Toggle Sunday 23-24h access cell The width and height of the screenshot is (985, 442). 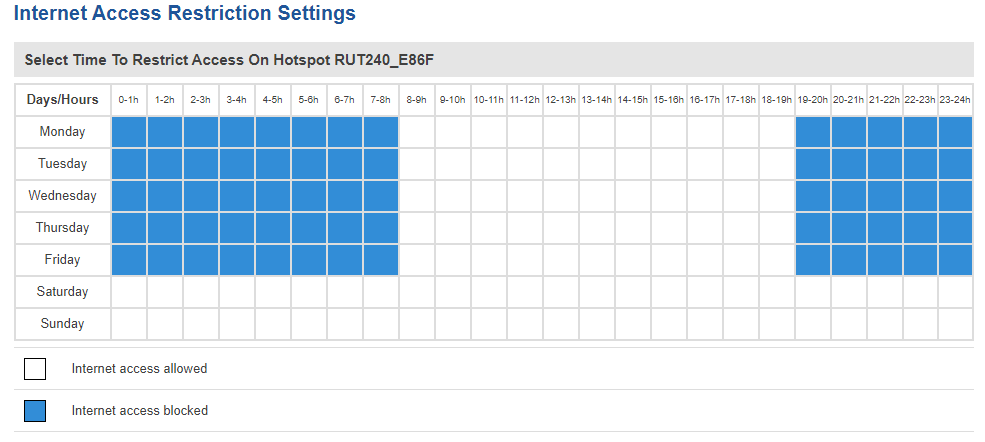[x=955, y=324]
